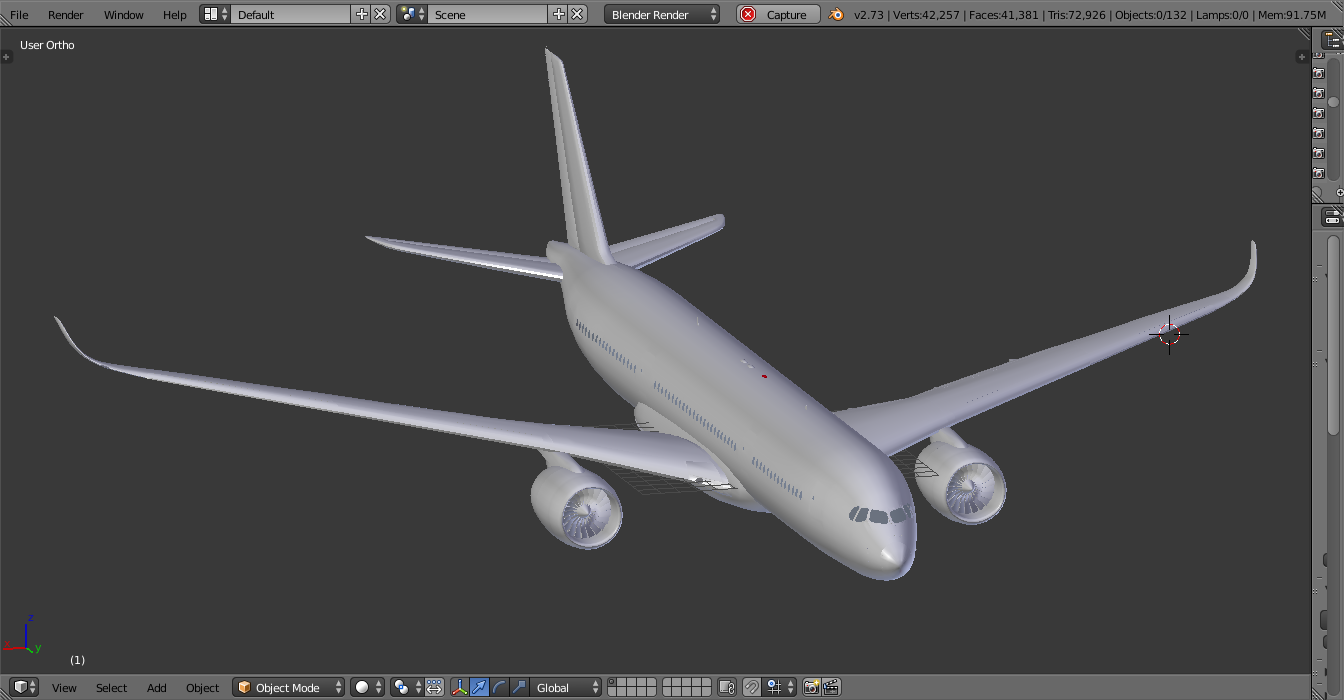Click the Capture stop button
This screenshot has width=1344, height=700.
click(x=778, y=14)
